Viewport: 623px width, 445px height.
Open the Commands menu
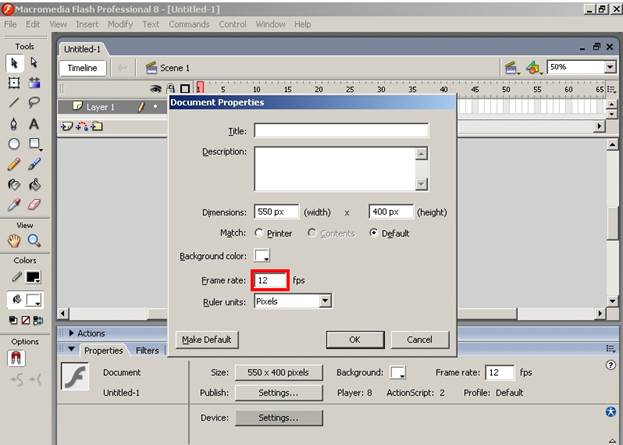189,24
